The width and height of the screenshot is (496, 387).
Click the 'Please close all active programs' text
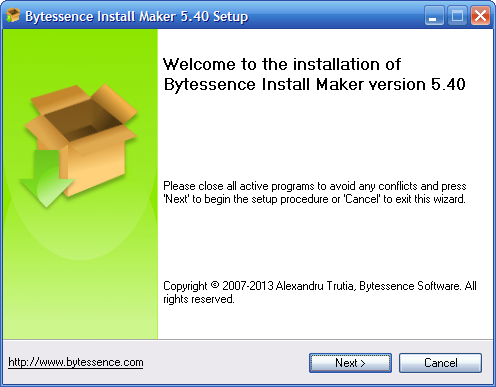[x=315, y=186]
